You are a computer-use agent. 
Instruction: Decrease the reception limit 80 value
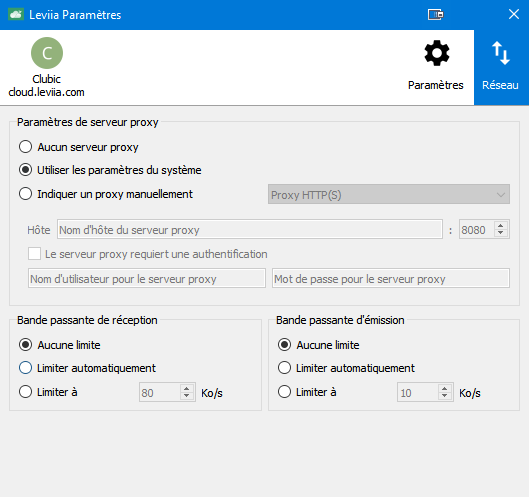[x=186, y=396]
